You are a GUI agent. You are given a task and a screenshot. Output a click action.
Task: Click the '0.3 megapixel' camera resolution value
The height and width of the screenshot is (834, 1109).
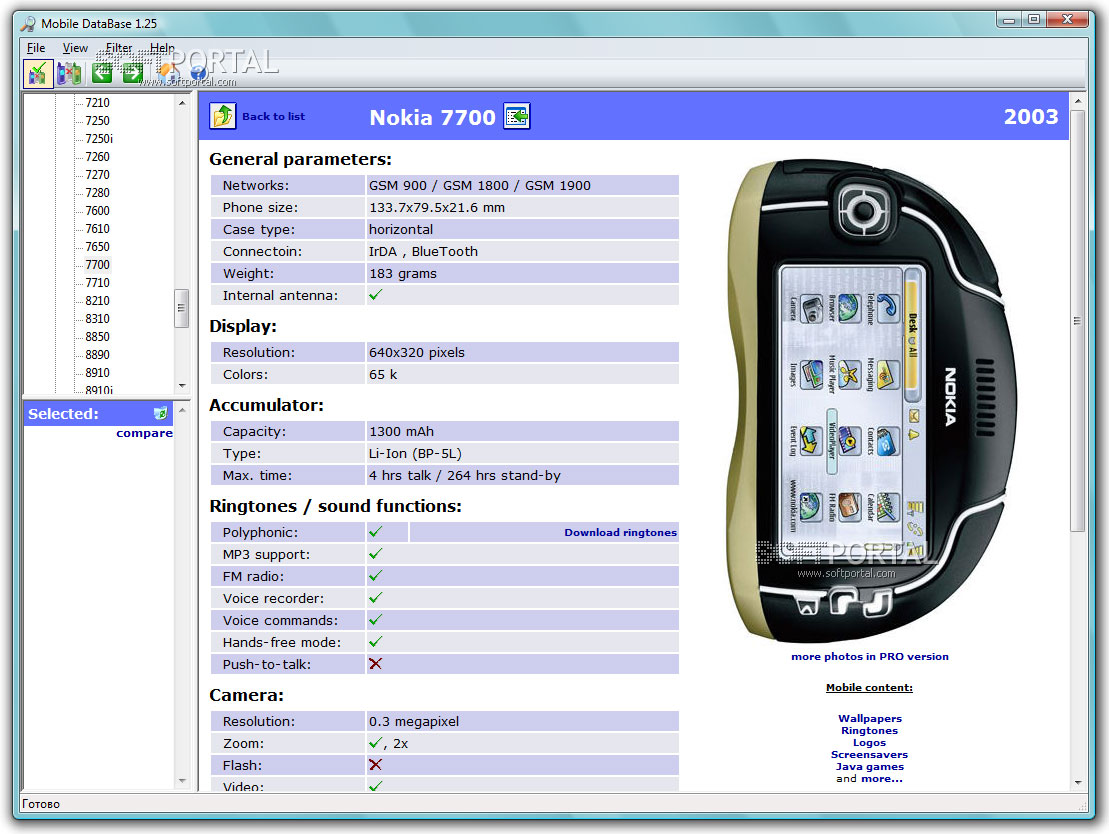414,721
